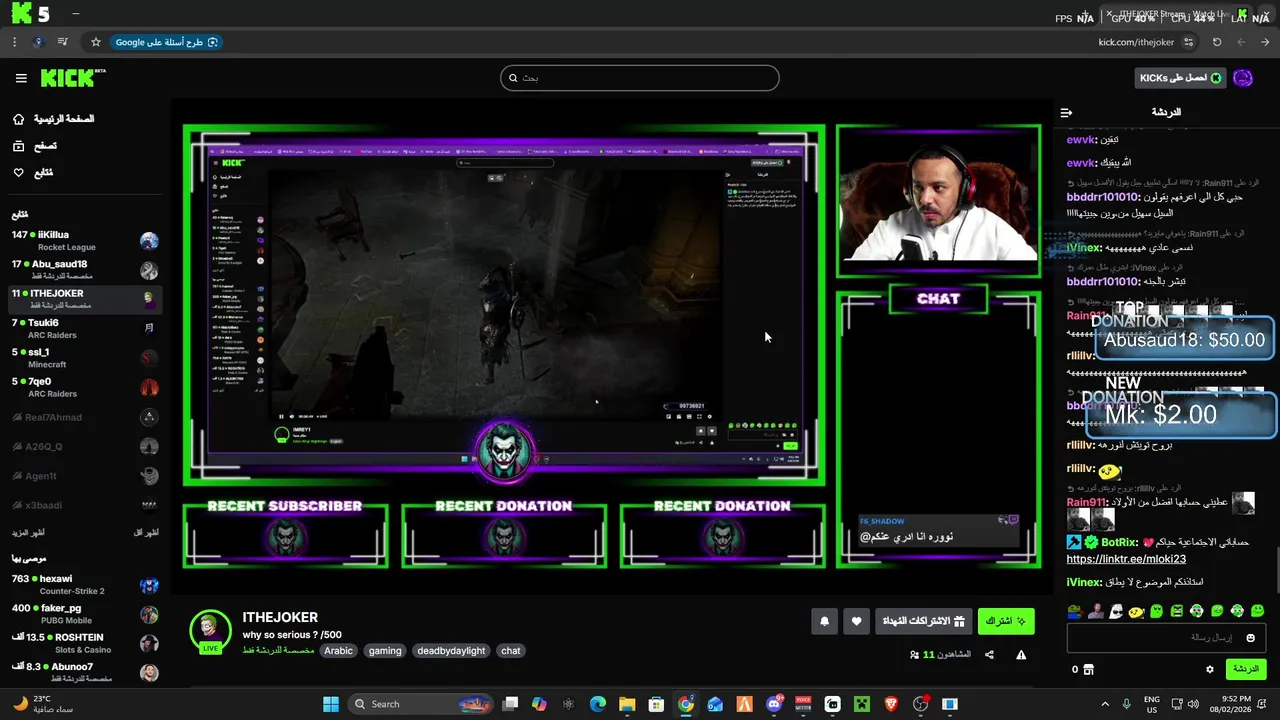The image size is (1280, 720).
Task: Select the gaming tag
Action: pos(385,651)
